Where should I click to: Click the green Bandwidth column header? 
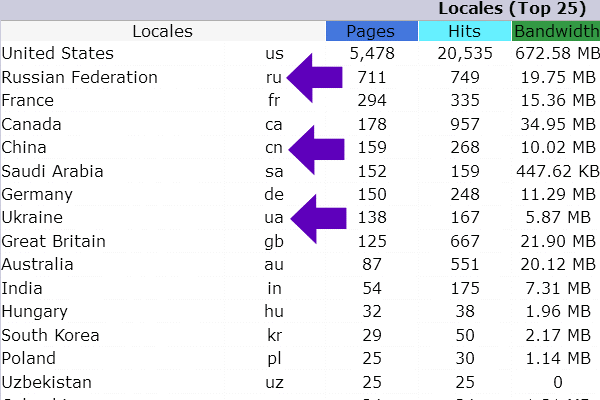click(x=556, y=31)
